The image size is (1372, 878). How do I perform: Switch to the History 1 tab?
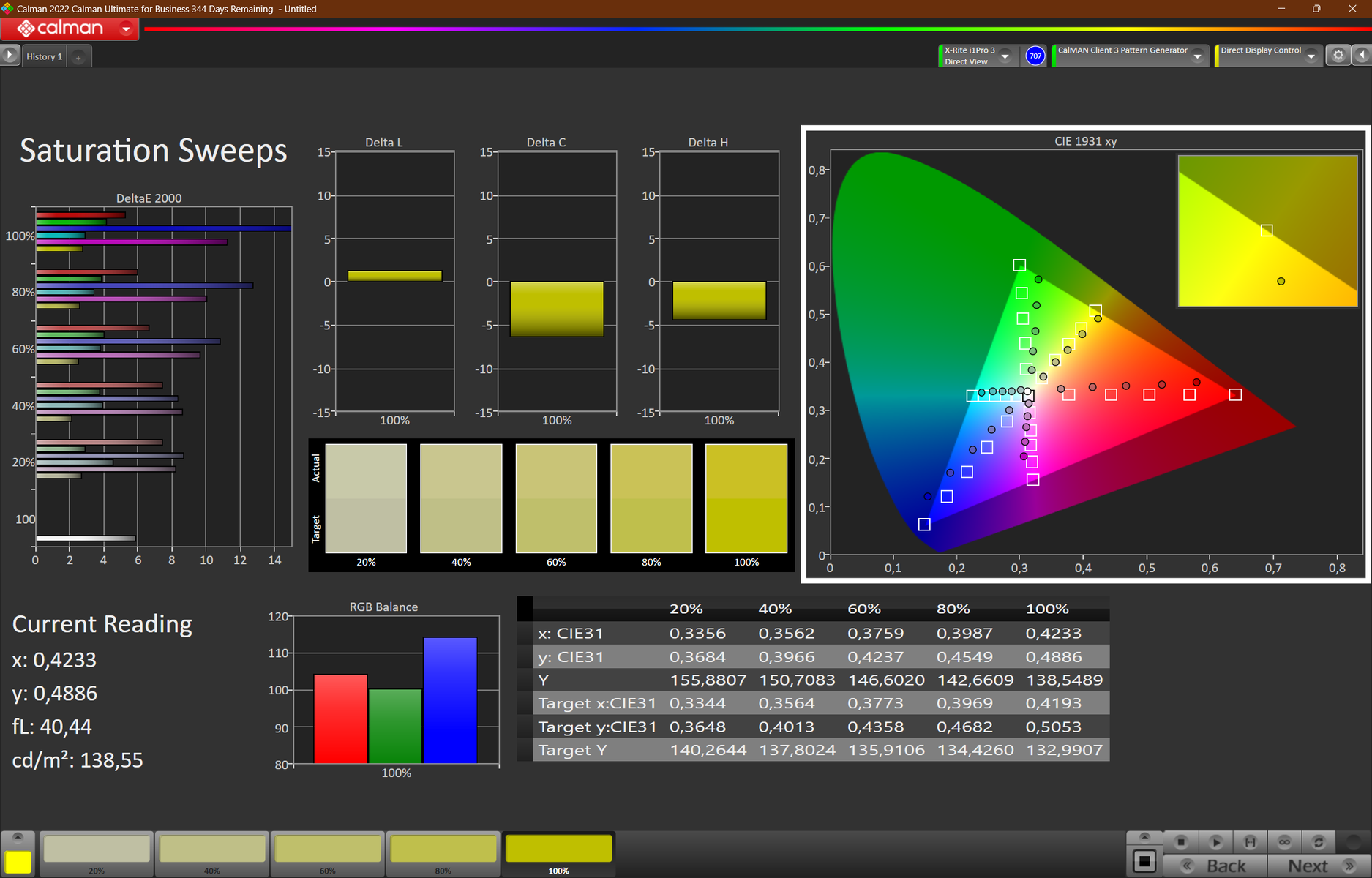pos(44,56)
